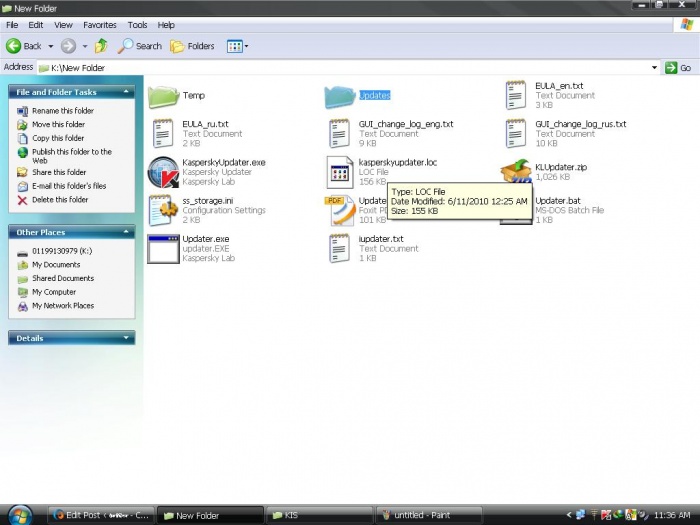Collapse the Other Places panel
The height and width of the screenshot is (525, 700).
126,232
